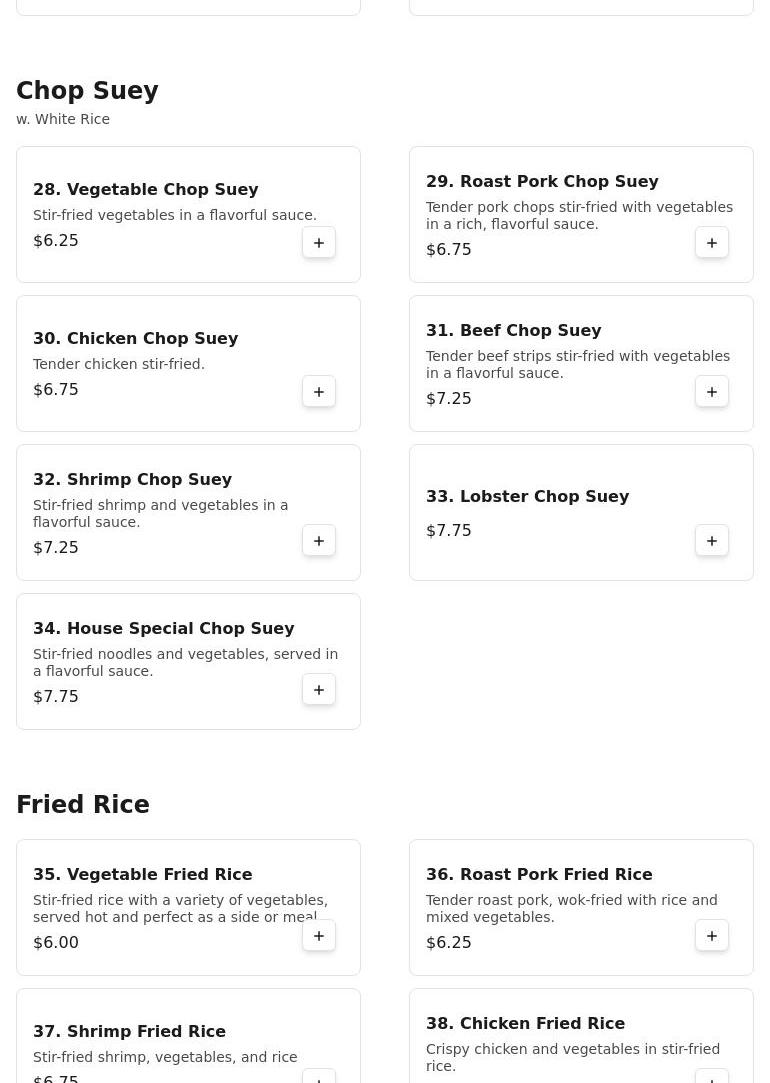Open the 29. Roast Pork Chop Suey item
This screenshot has width=770, height=1083.
[x=542, y=182]
